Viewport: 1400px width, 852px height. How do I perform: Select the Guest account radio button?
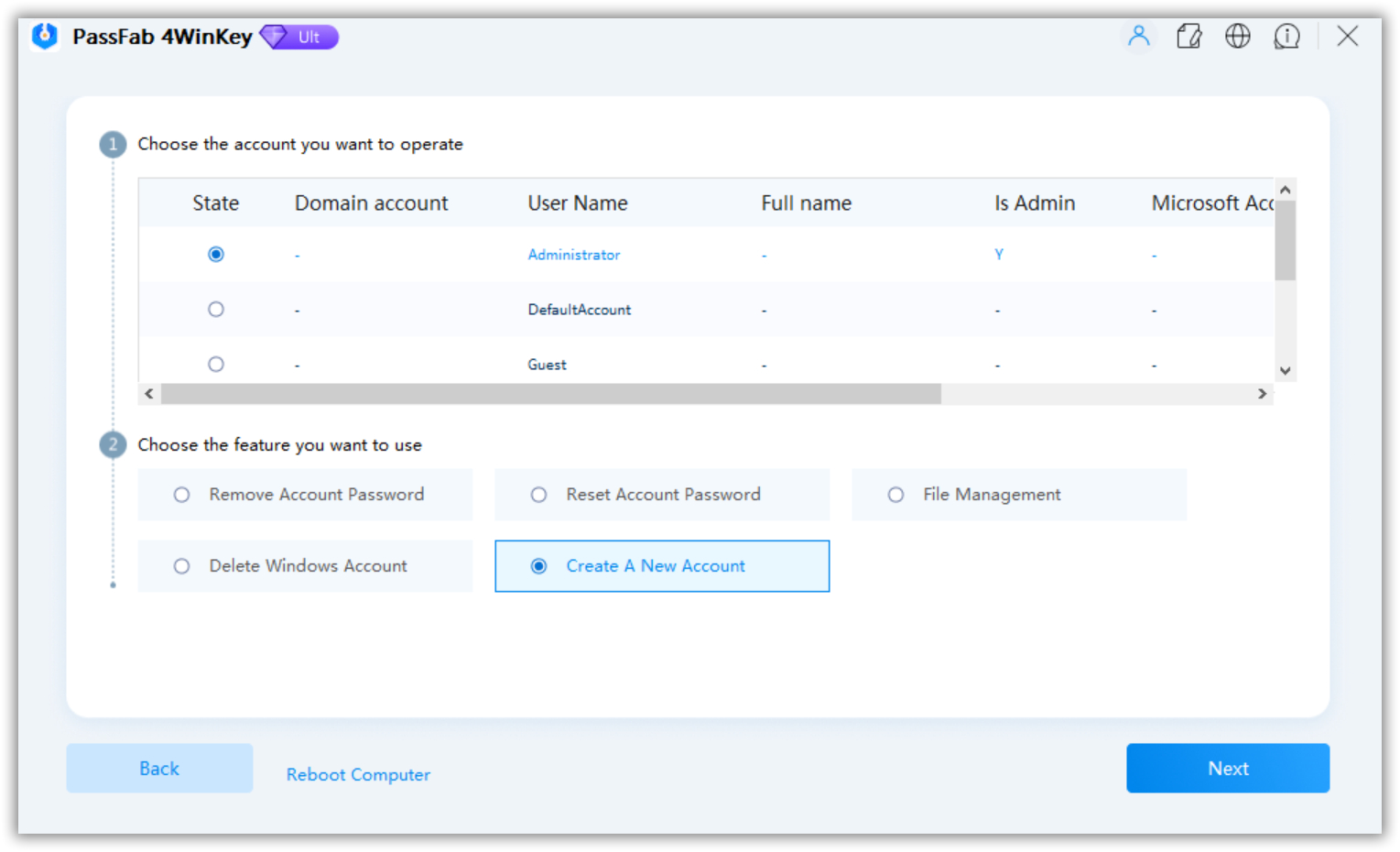tap(215, 364)
